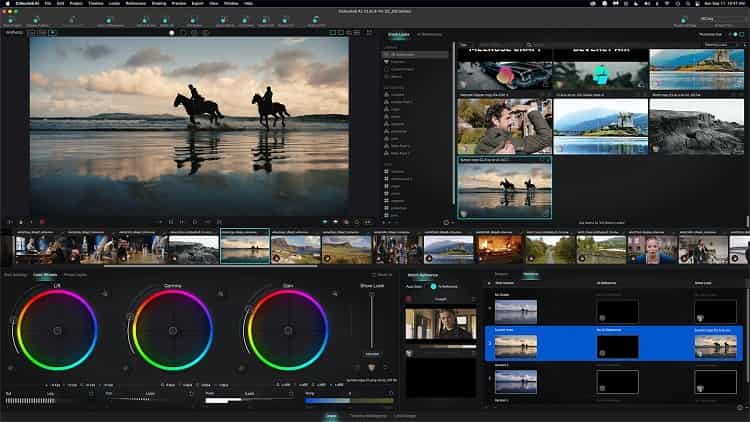Select the black-and-white rocky cliff timeline clip
750x422 pixels.
pos(194,249)
